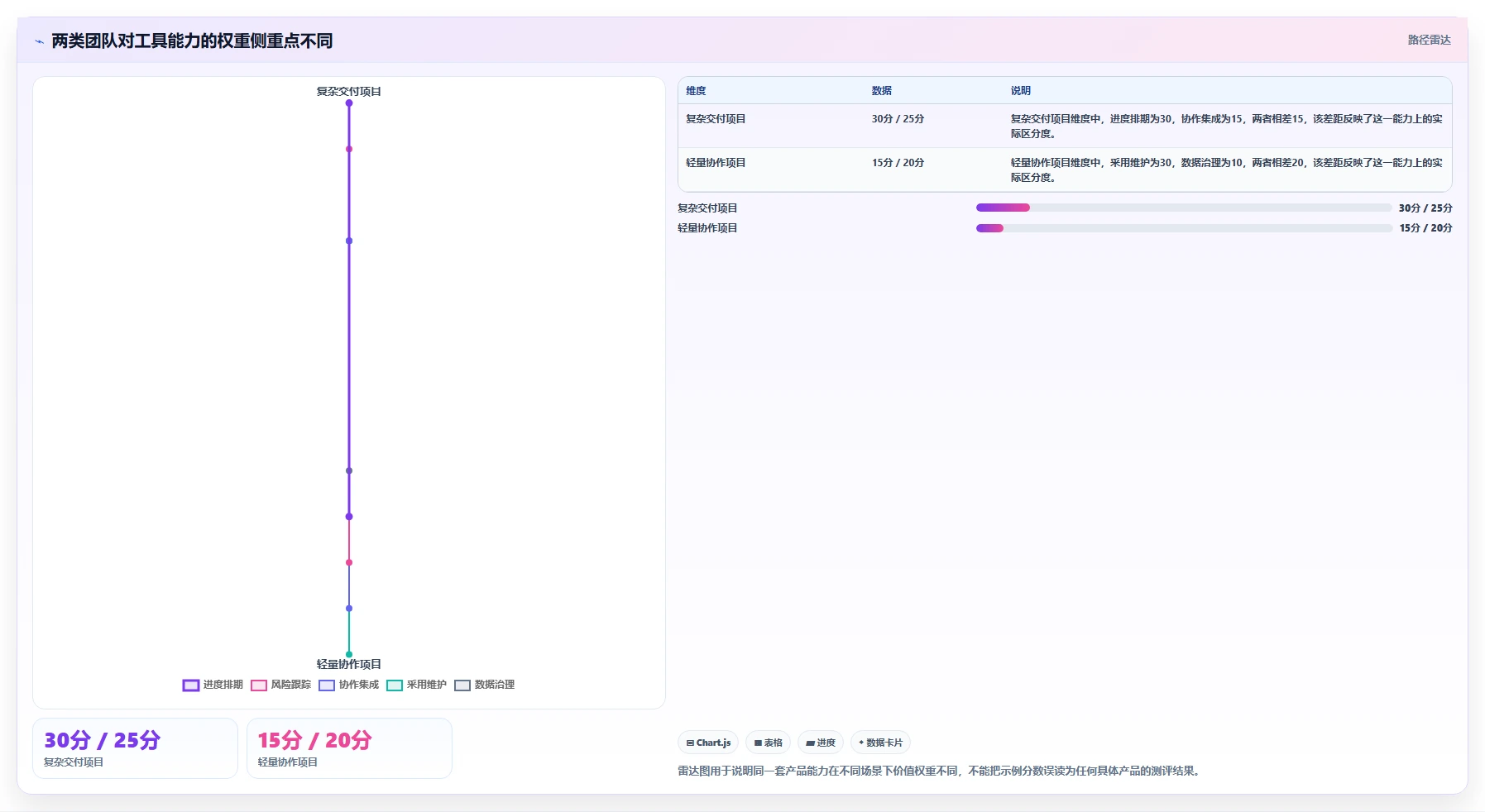1485x812 pixels.
Task: Click the 路径雷达 label in header
Action: pyautogui.click(x=1429, y=40)
